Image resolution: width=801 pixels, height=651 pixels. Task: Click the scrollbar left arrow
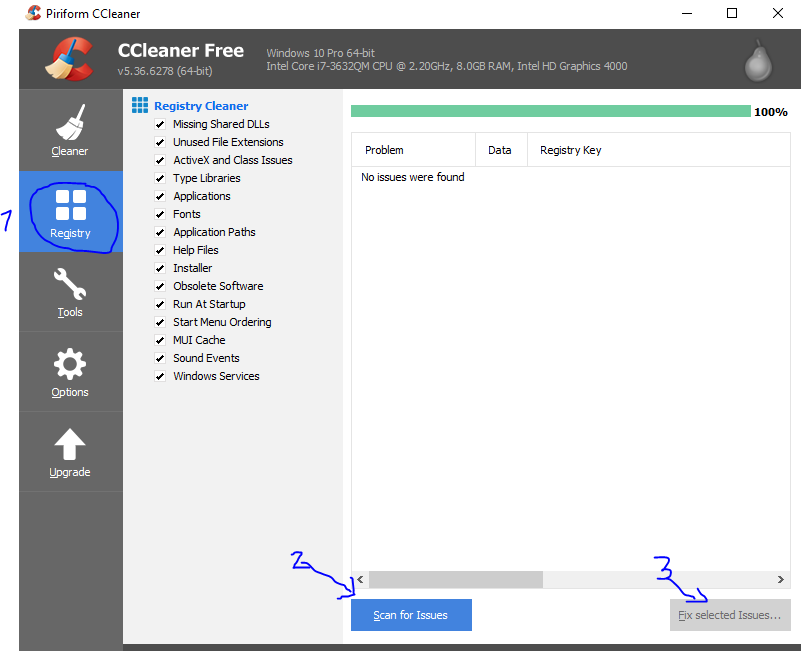(360, 579)
